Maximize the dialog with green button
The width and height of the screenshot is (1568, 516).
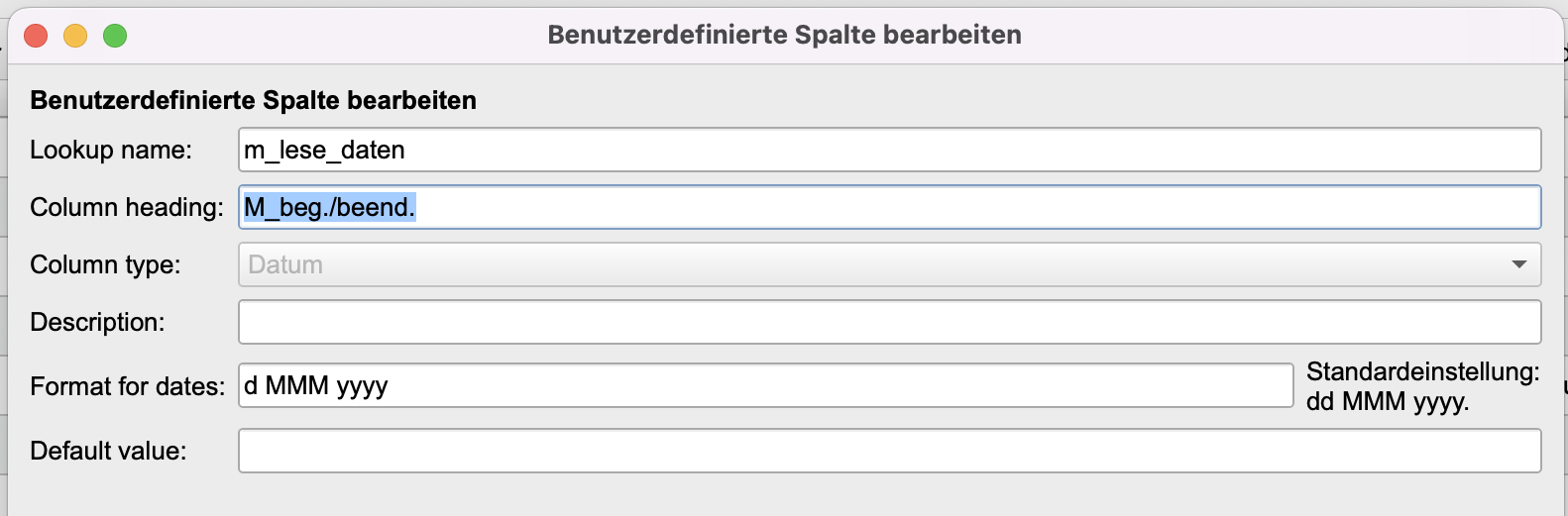(115, 36)
